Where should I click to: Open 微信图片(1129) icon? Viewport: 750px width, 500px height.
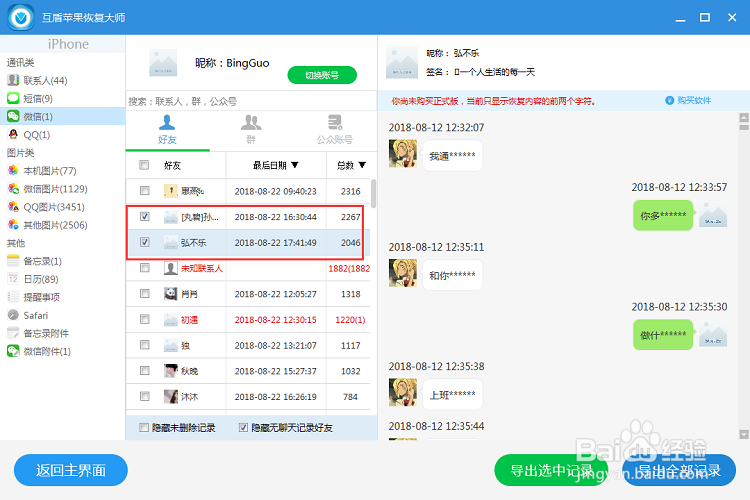click(x=13, y=189)
